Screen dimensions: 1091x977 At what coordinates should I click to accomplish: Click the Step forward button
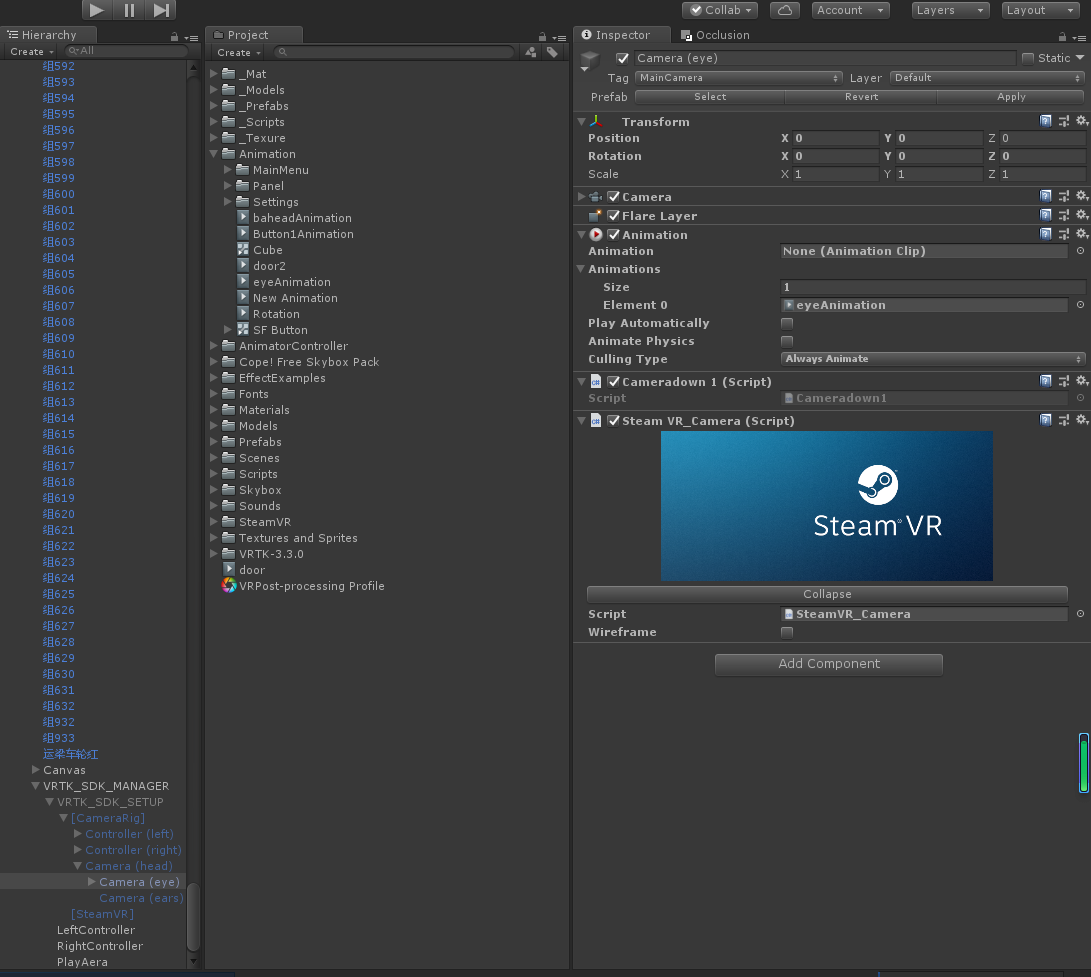[161, 10]
